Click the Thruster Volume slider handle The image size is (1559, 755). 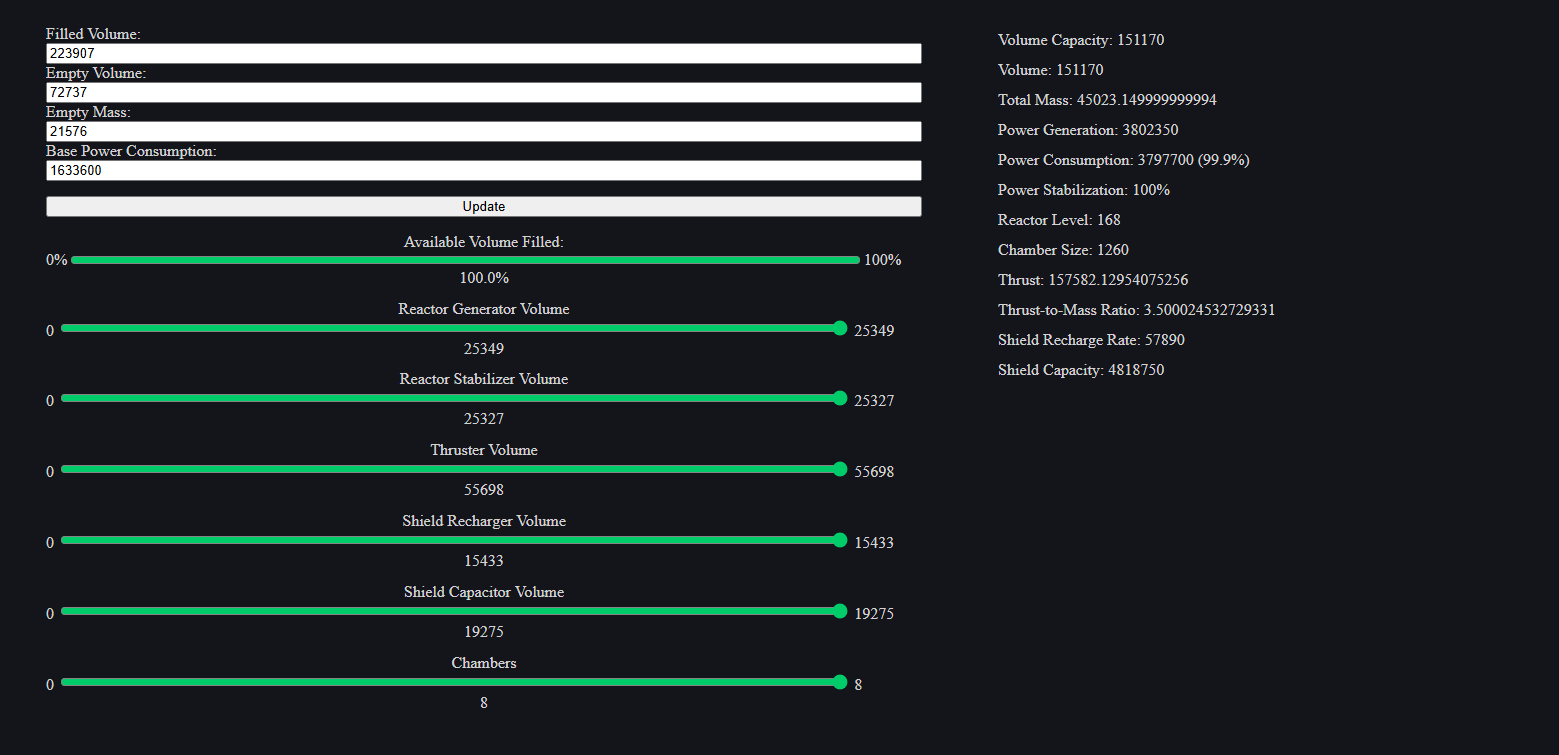pos(840,469)
